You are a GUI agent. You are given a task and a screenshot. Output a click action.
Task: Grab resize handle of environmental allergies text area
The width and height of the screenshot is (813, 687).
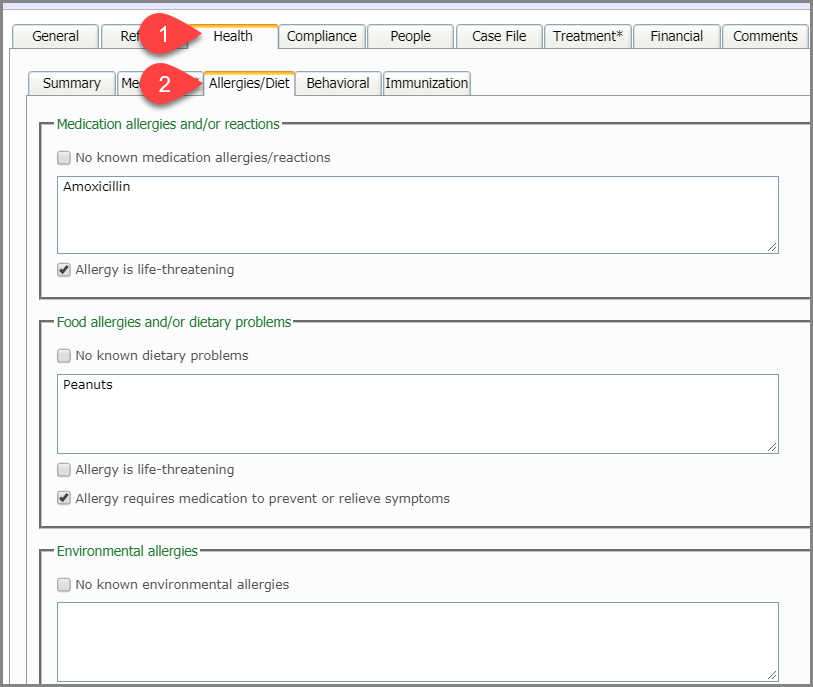tap(772, 675)
